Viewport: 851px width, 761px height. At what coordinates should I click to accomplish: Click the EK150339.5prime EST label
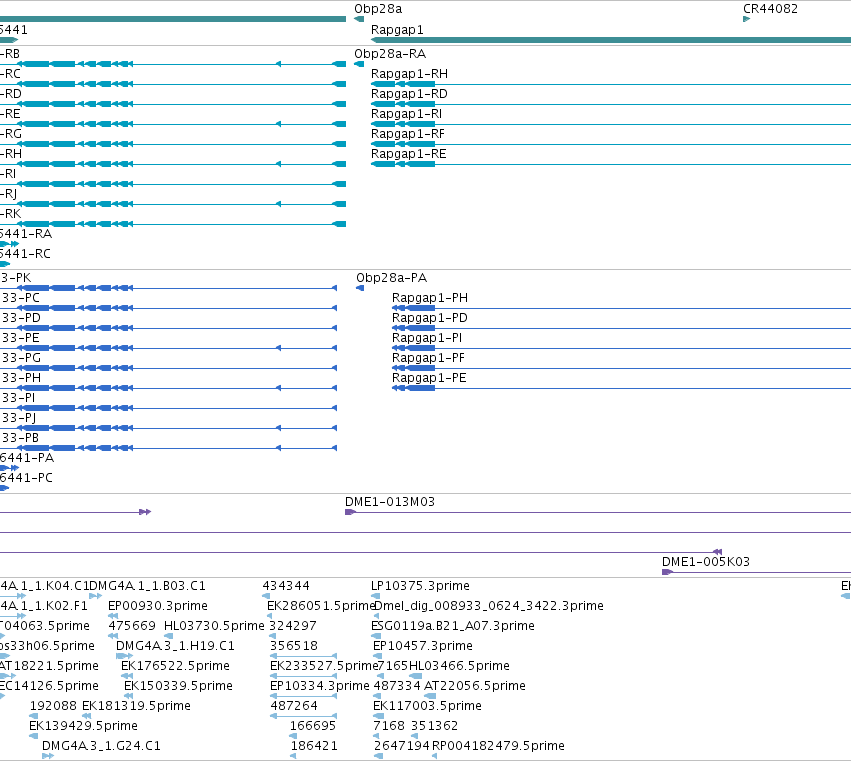click(178, 687)
